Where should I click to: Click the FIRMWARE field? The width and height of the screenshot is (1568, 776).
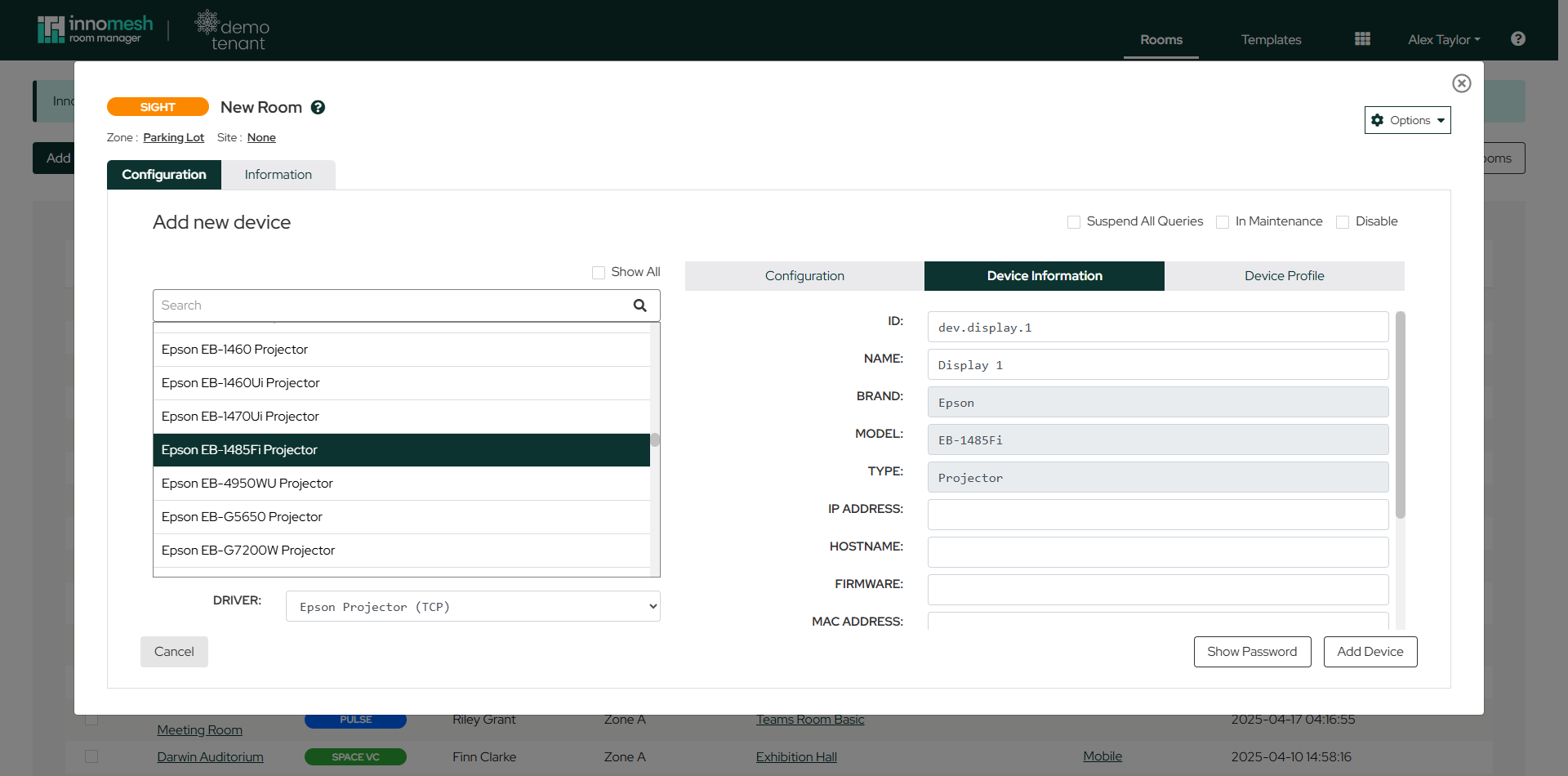(1158, 590)
